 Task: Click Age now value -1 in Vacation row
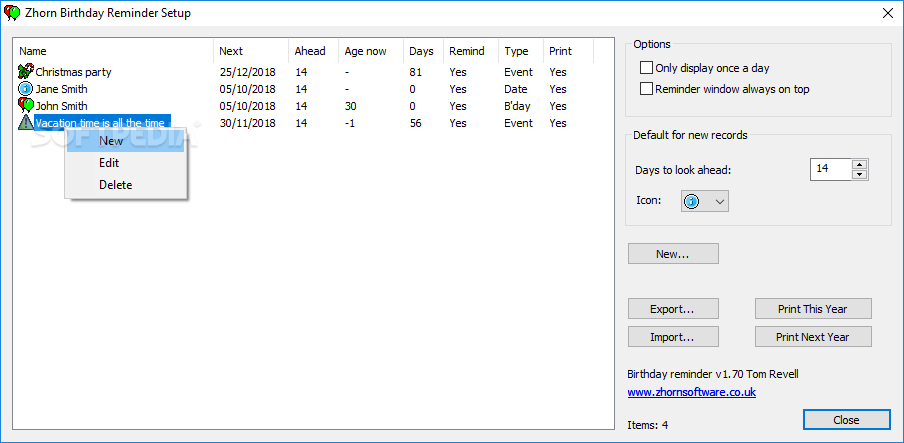[x=349, y=123]
